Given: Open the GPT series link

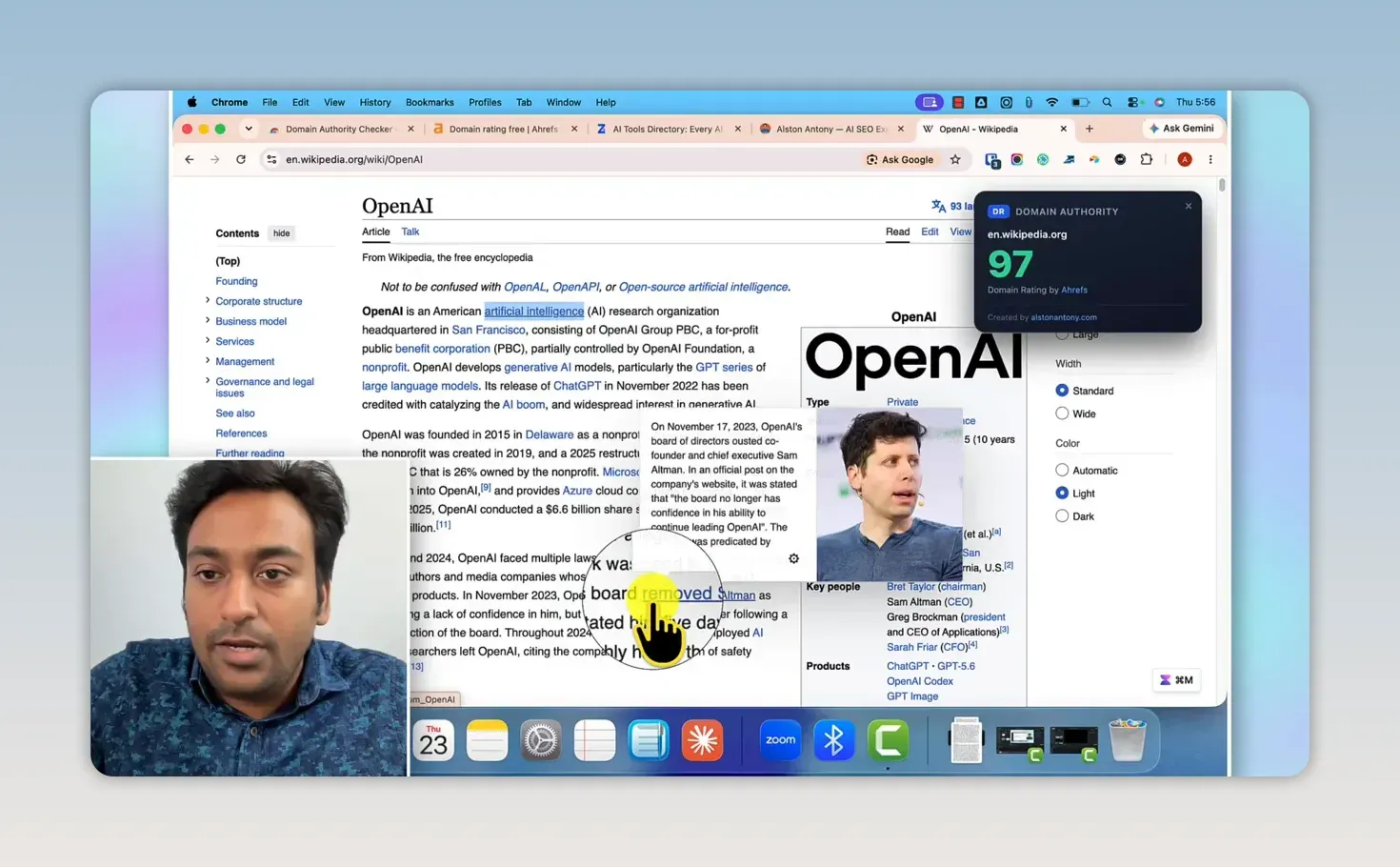Looking at the screenshot, I should click(x=724, y=367).
